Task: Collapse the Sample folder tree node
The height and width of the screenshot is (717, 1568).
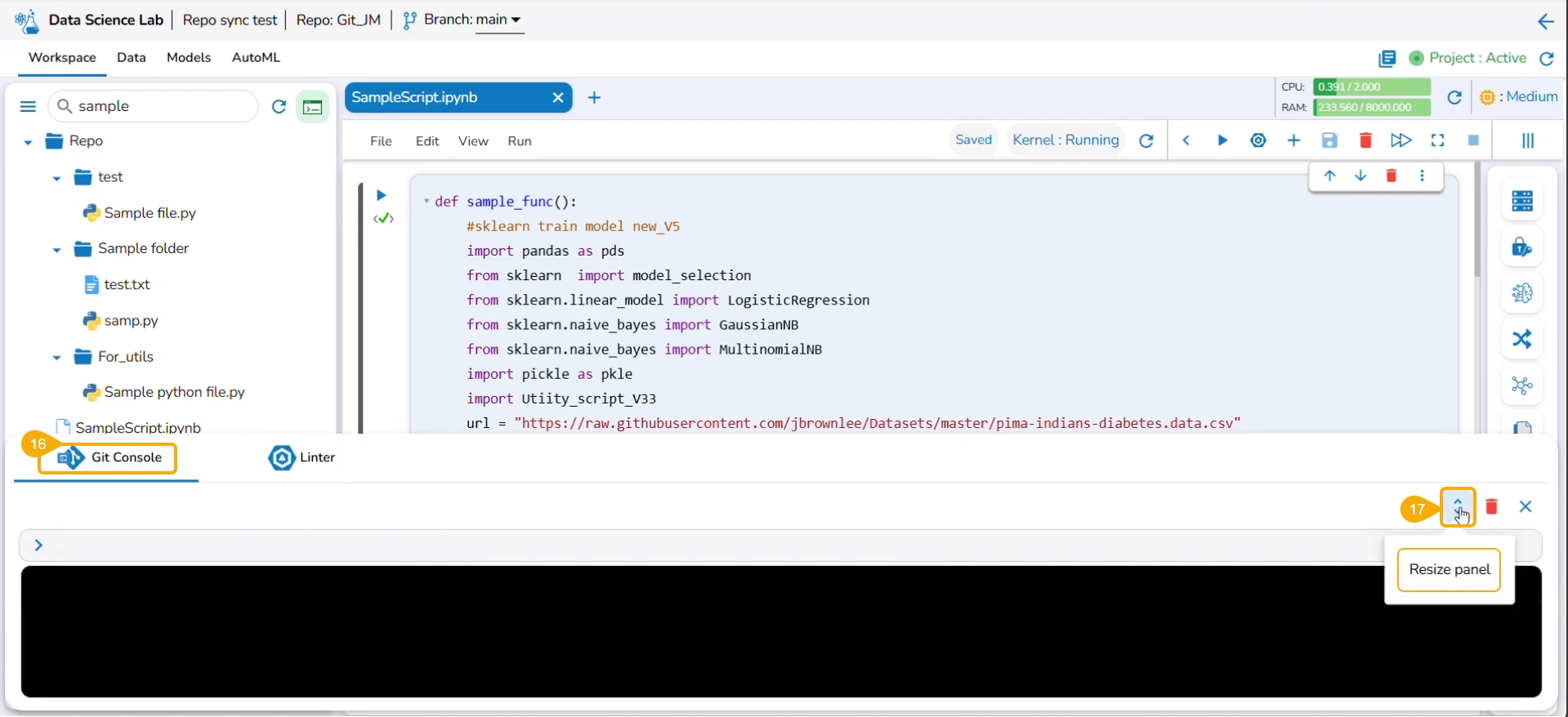Action: click(56, 250)
